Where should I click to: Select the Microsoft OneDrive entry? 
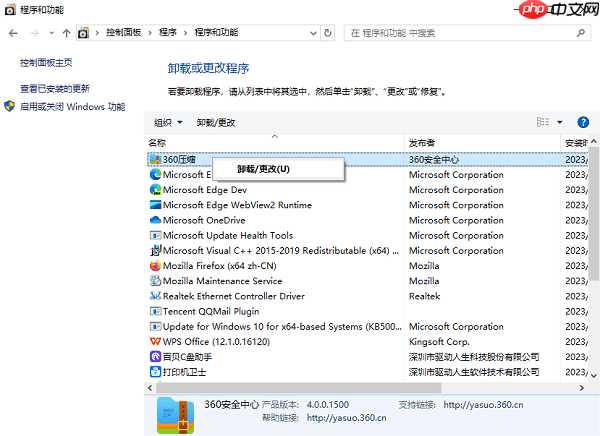367,220
